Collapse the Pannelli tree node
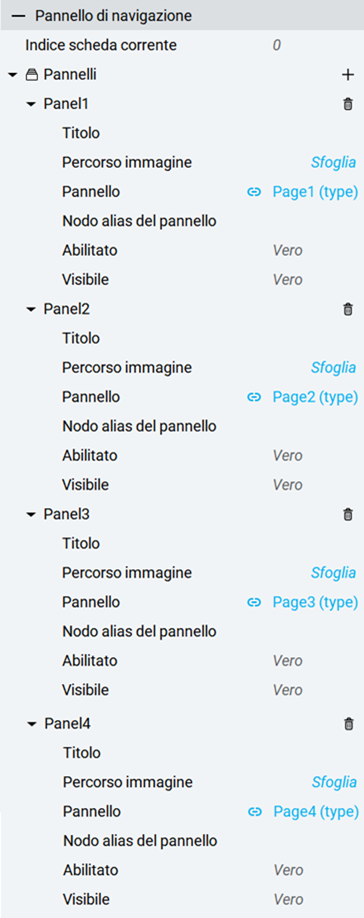The height and width of the screenshot is (918, 364). 13,75
